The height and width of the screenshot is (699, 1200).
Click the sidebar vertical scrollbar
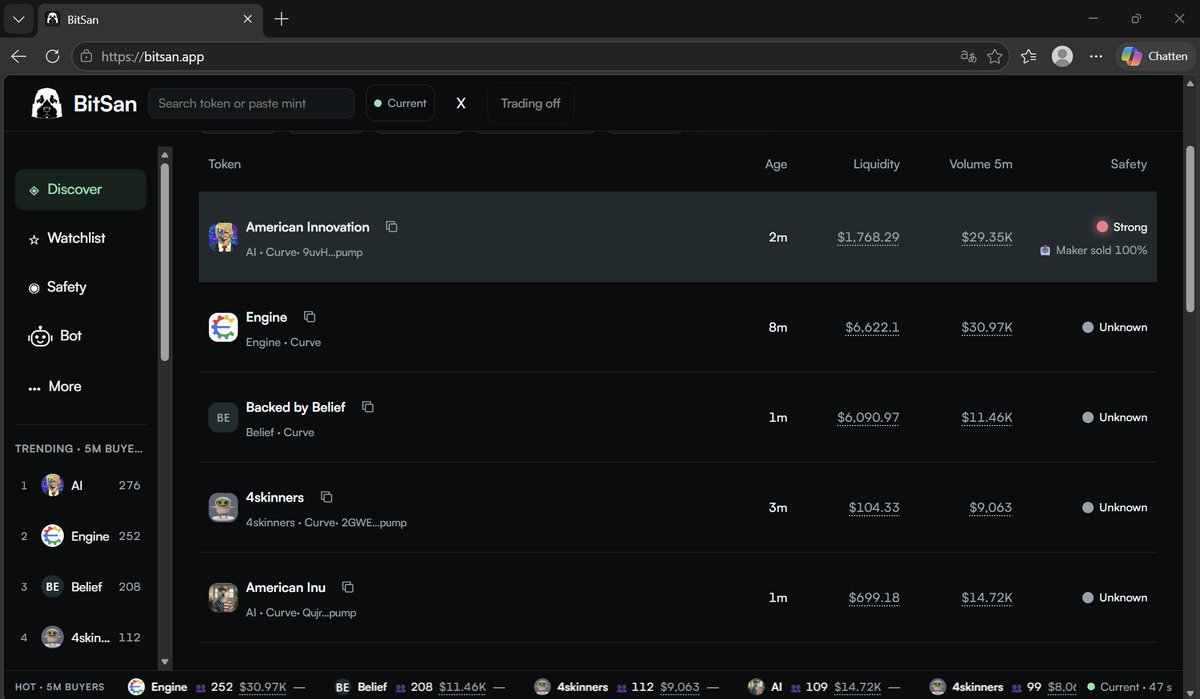[165, 260]
